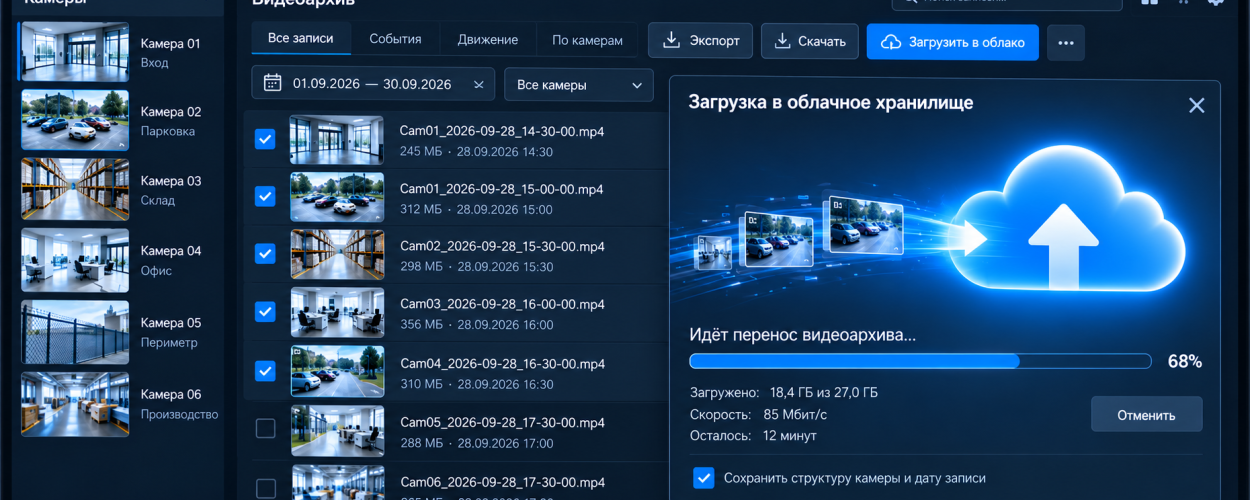Select Камера 01 Вход in the sidebar
Viewport: 1250px width, 500px height.
(x=121, y=52)
